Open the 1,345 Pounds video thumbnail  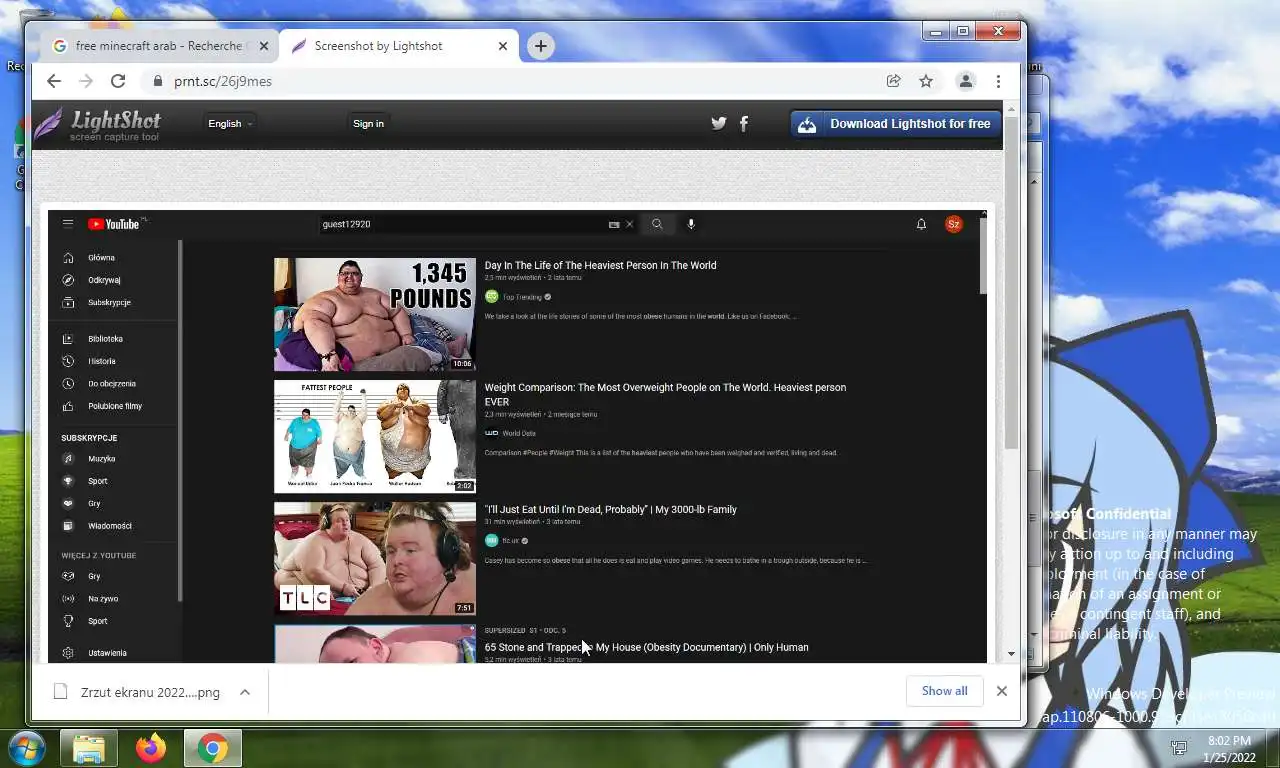point(375,315)
